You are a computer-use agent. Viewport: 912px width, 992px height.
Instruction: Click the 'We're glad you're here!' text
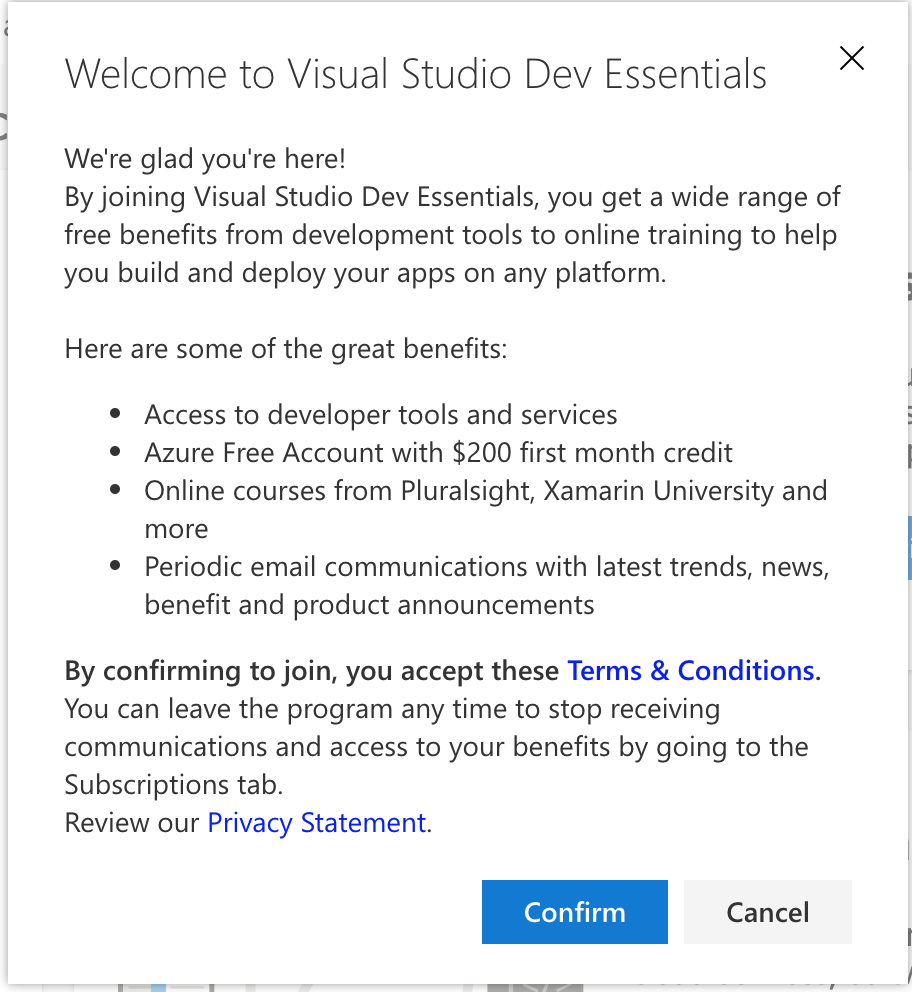tap(205, 159)
